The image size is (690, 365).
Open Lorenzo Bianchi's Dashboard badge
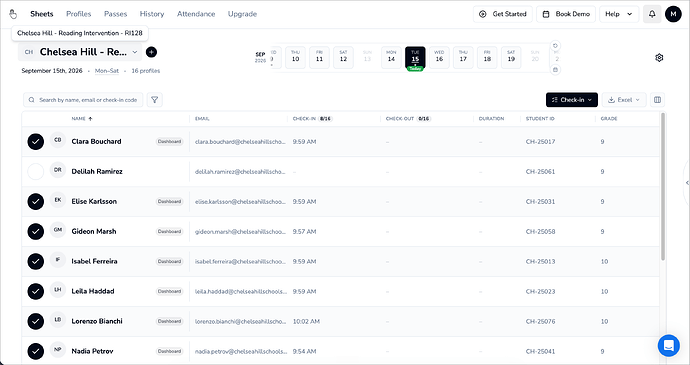tap(169, 321)
